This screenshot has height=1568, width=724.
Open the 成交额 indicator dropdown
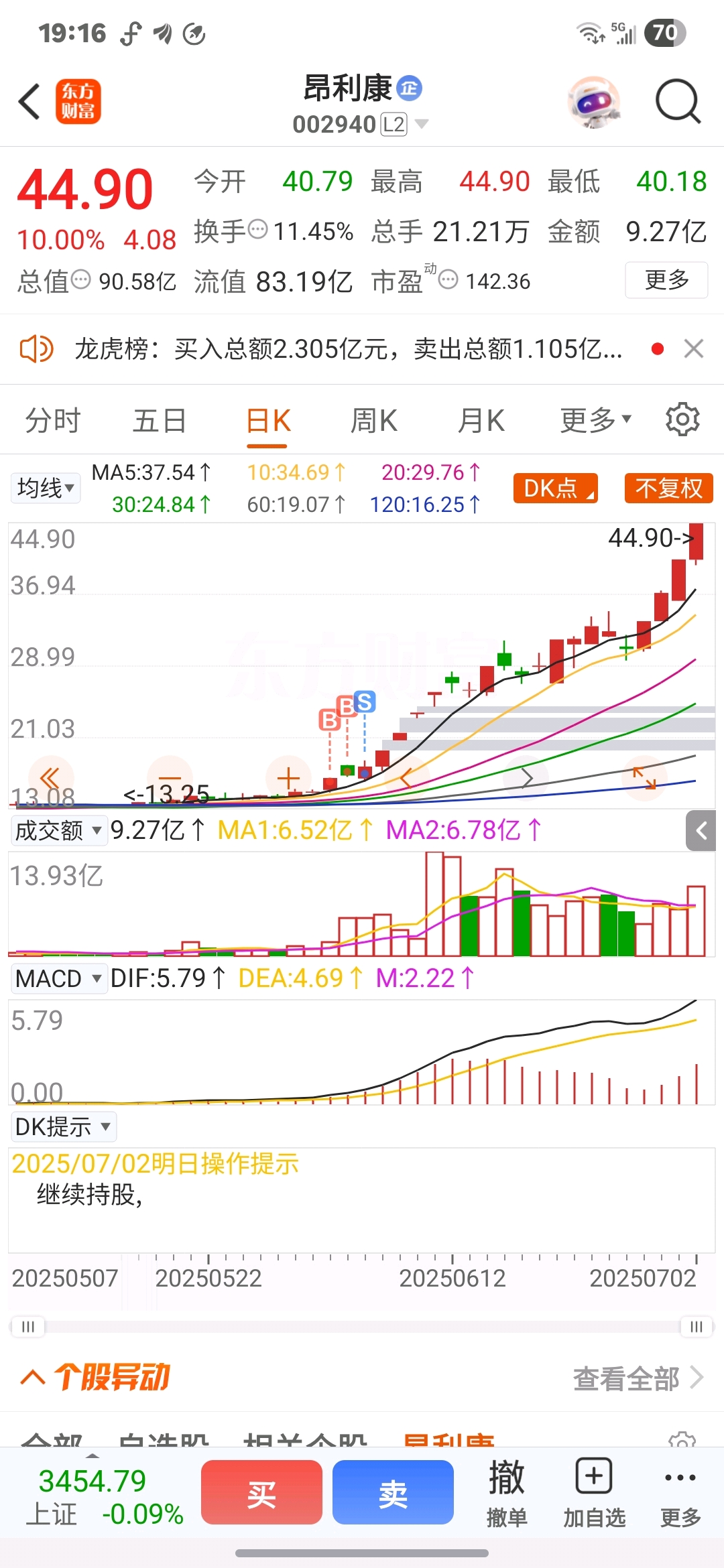tap(59, 831)
